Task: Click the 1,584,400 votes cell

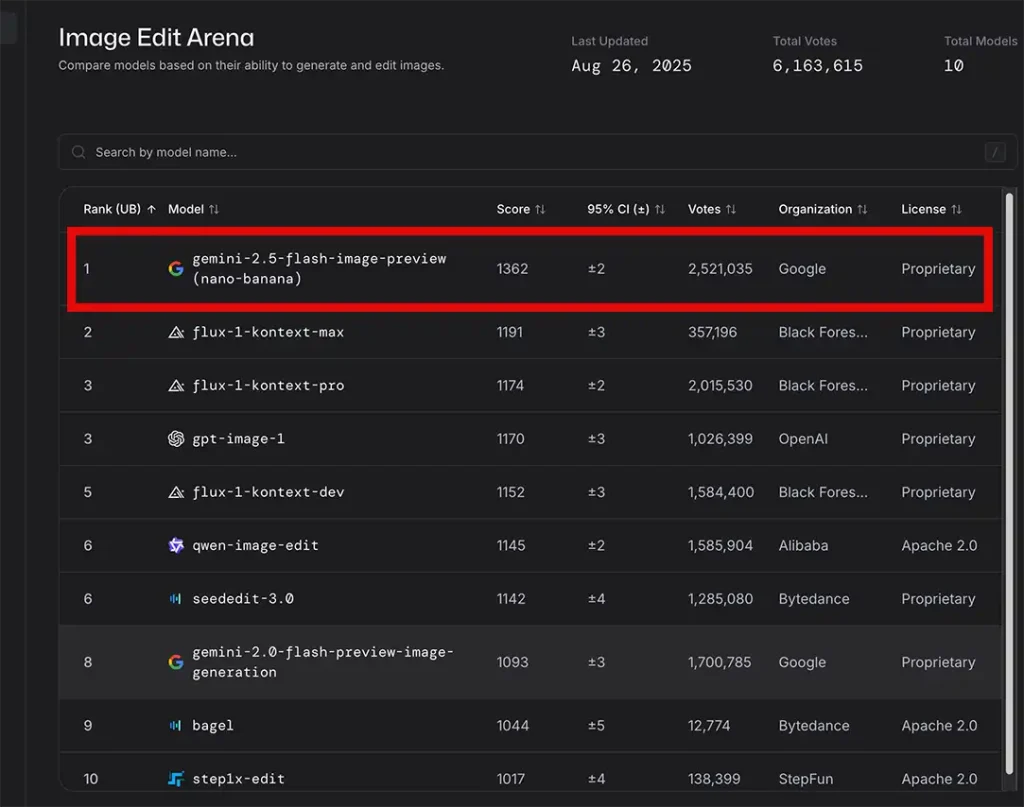Action: pos(720,492)
